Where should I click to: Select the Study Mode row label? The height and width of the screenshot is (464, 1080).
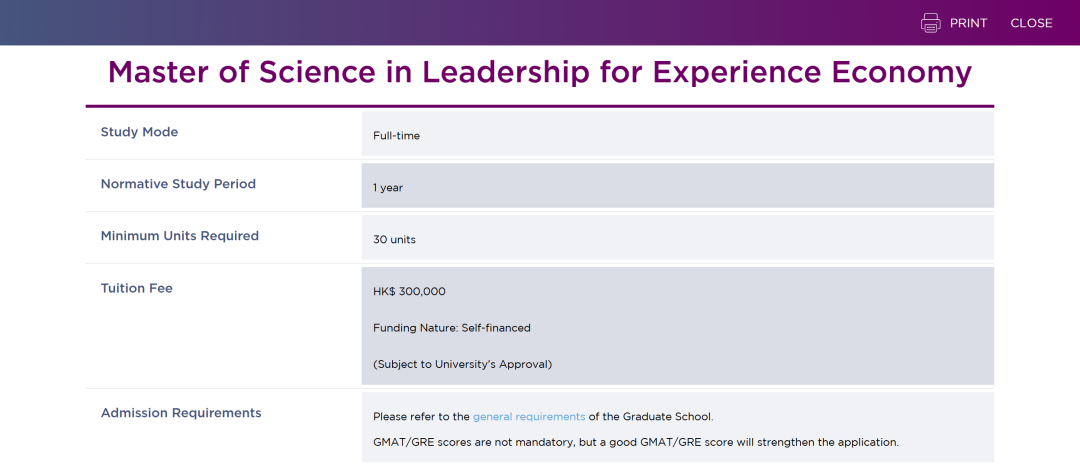pos(139,132)
